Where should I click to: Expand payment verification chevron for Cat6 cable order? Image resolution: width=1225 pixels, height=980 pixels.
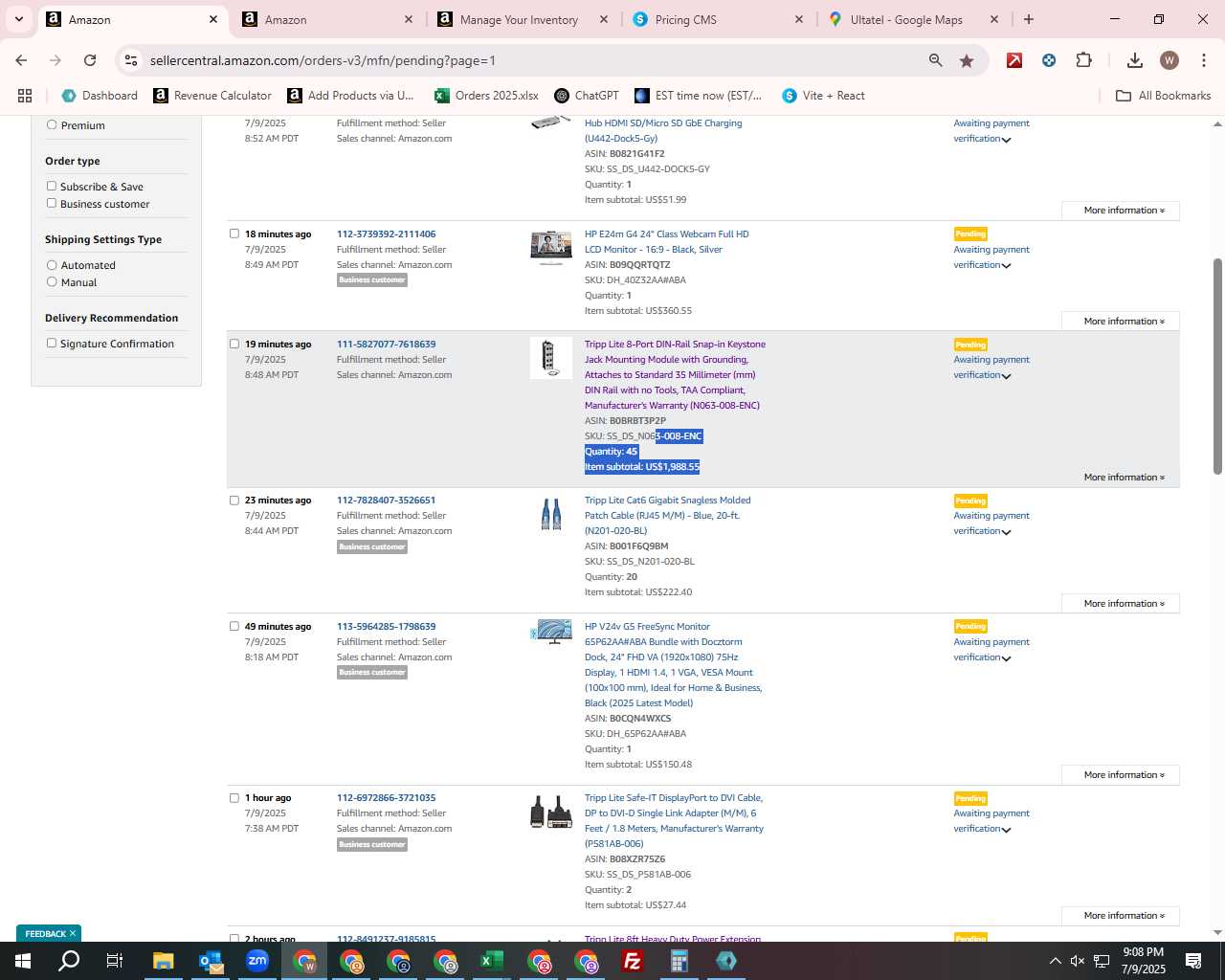[x=1006, y=532]
